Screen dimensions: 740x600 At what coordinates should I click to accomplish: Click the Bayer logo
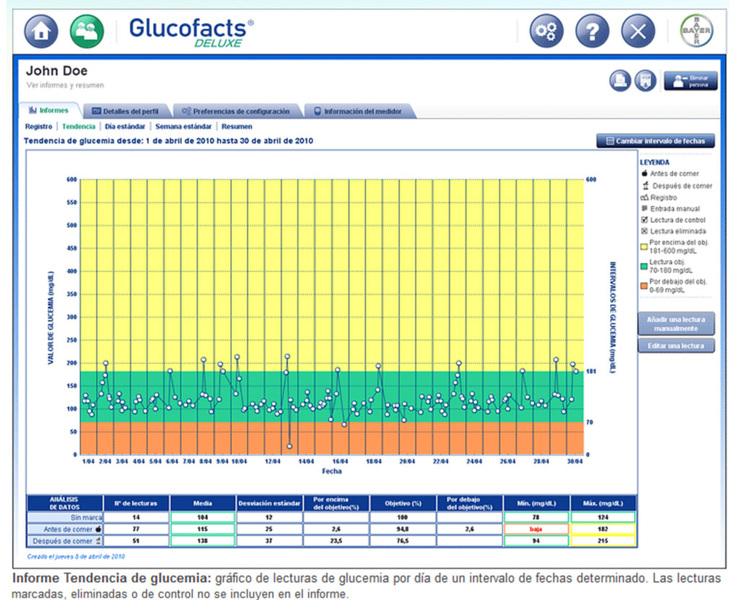[696, 31]
